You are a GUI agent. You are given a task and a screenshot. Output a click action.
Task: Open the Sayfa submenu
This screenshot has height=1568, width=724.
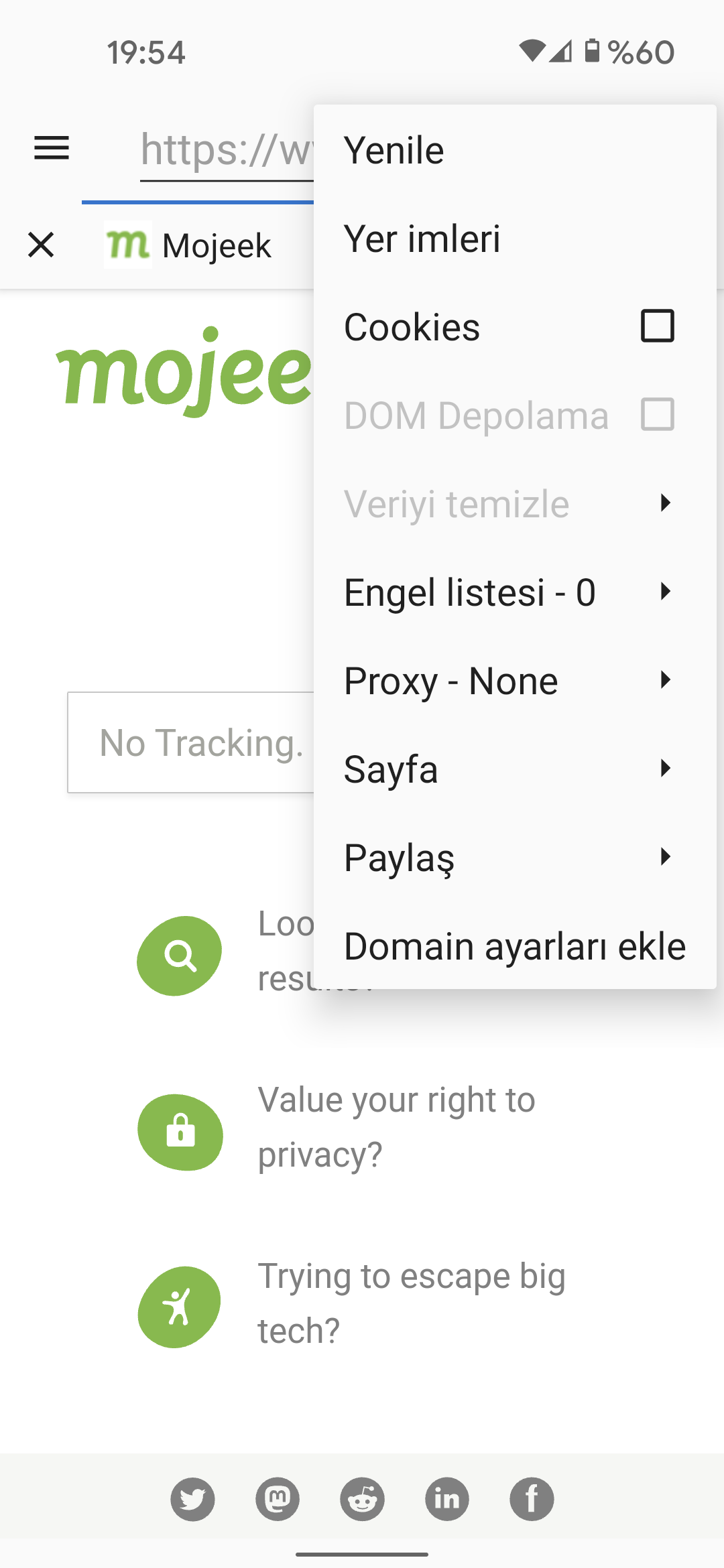[514, 769]
